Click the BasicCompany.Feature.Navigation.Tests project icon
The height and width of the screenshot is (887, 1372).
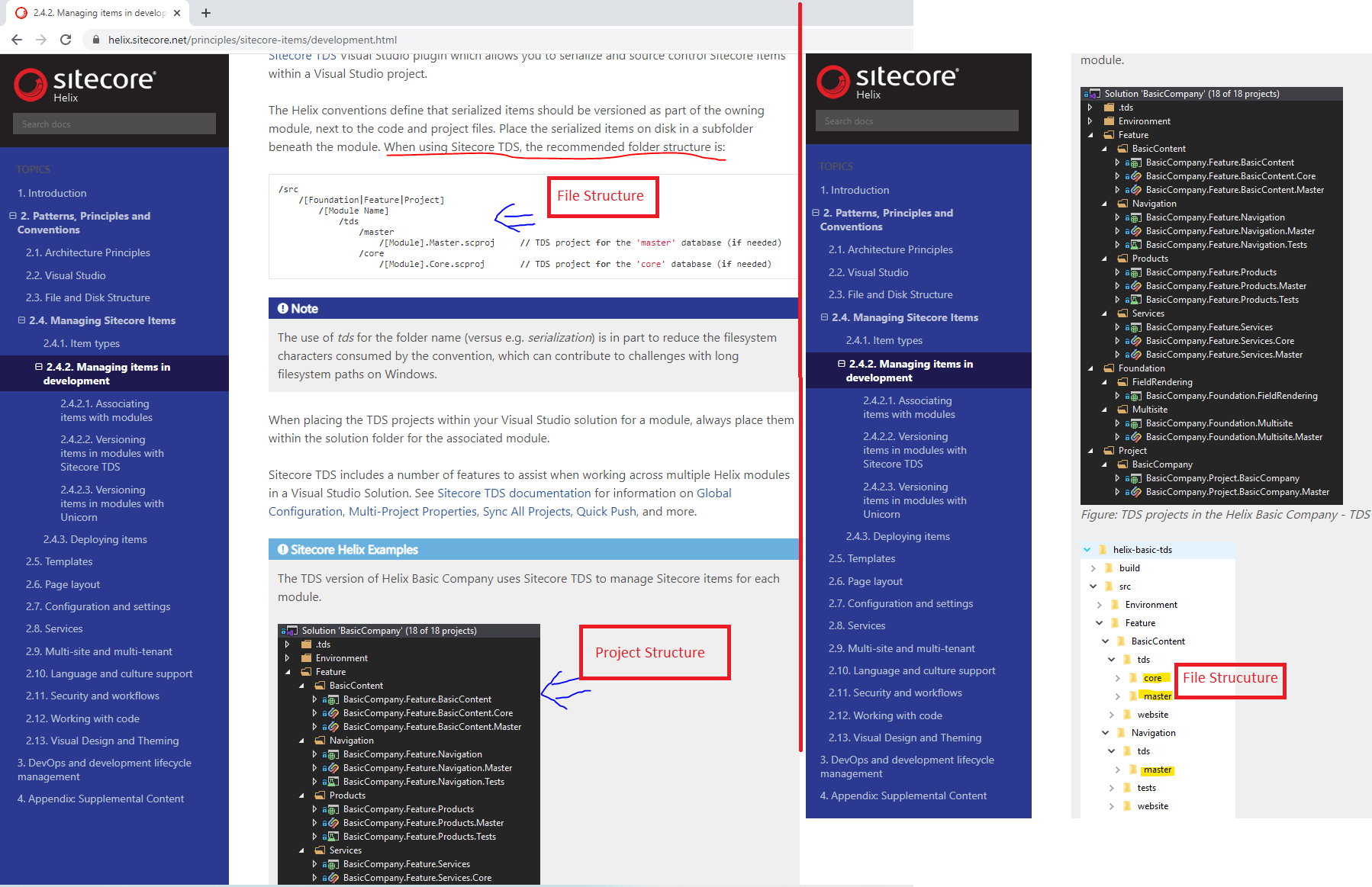333,781
